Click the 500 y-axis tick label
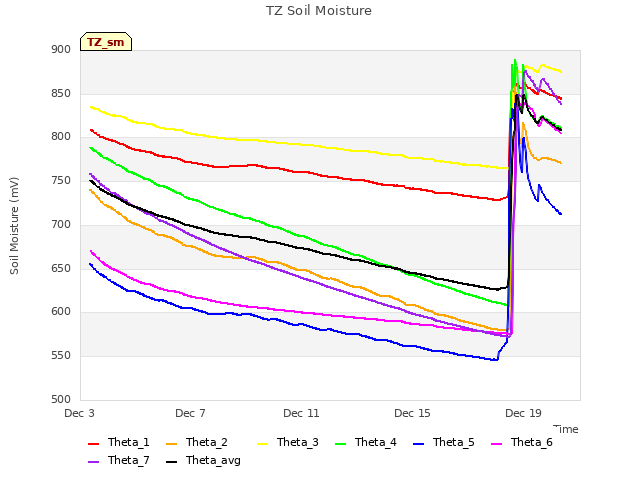 (61, 400)
